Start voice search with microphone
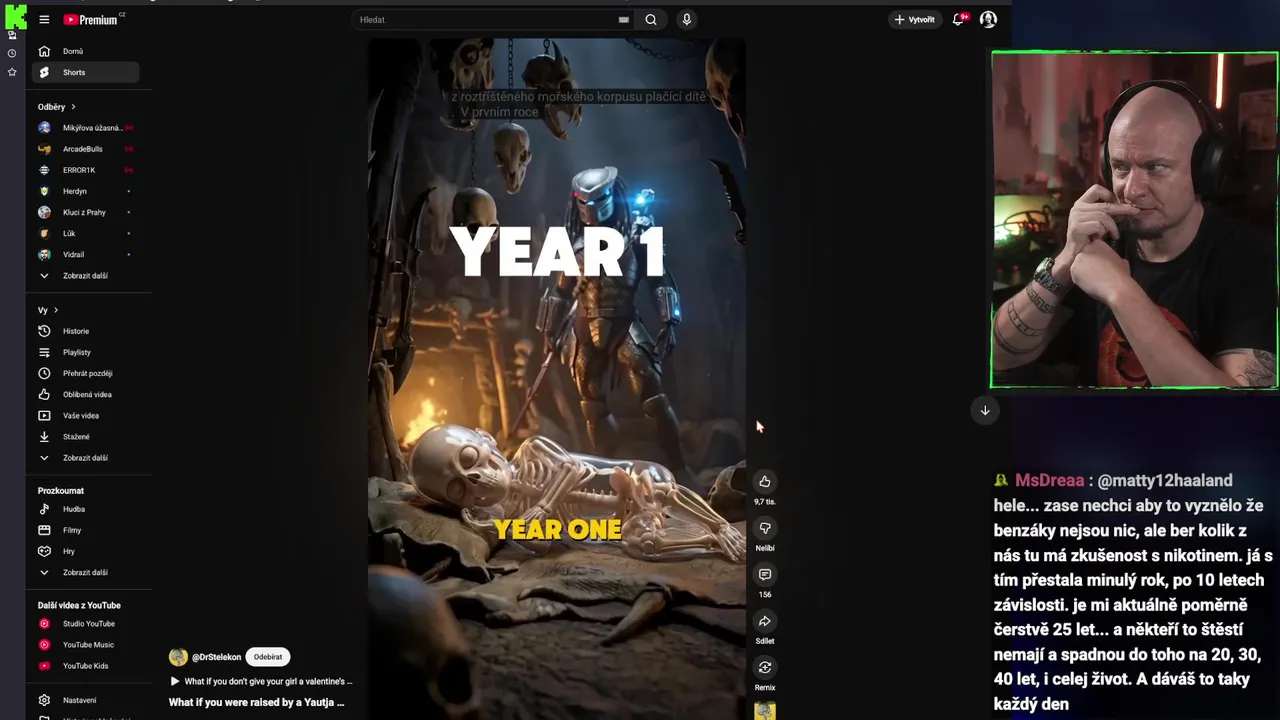Image resolution: width=1280 pixels, height=720 pixels. tap(686, 19)
